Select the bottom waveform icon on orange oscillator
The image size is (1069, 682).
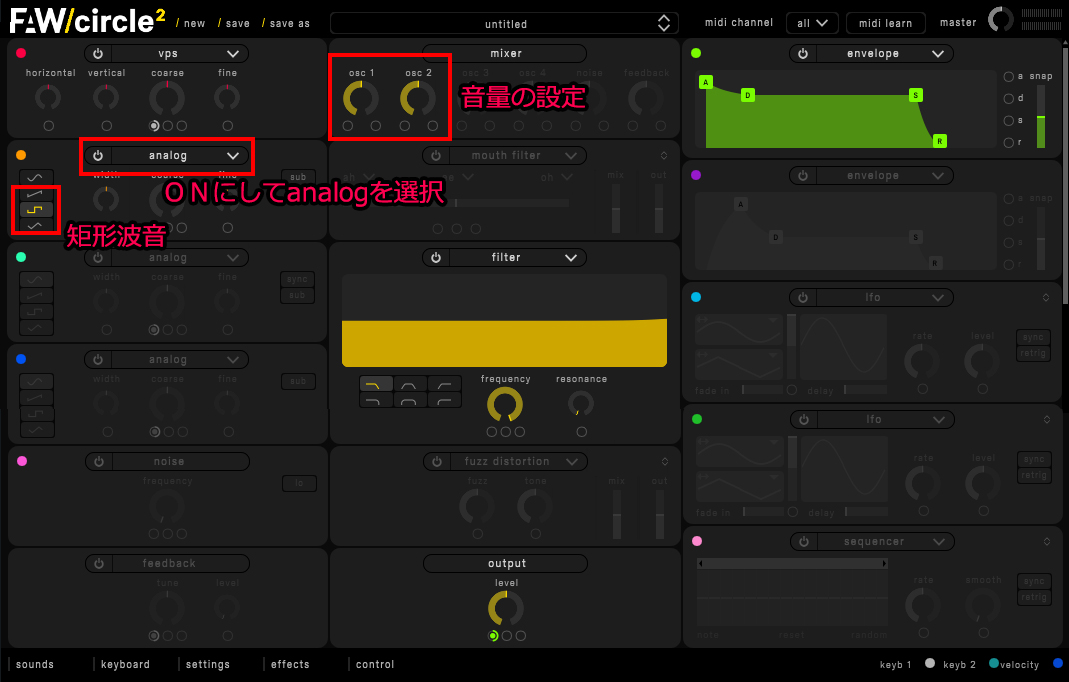pos(36,225)
